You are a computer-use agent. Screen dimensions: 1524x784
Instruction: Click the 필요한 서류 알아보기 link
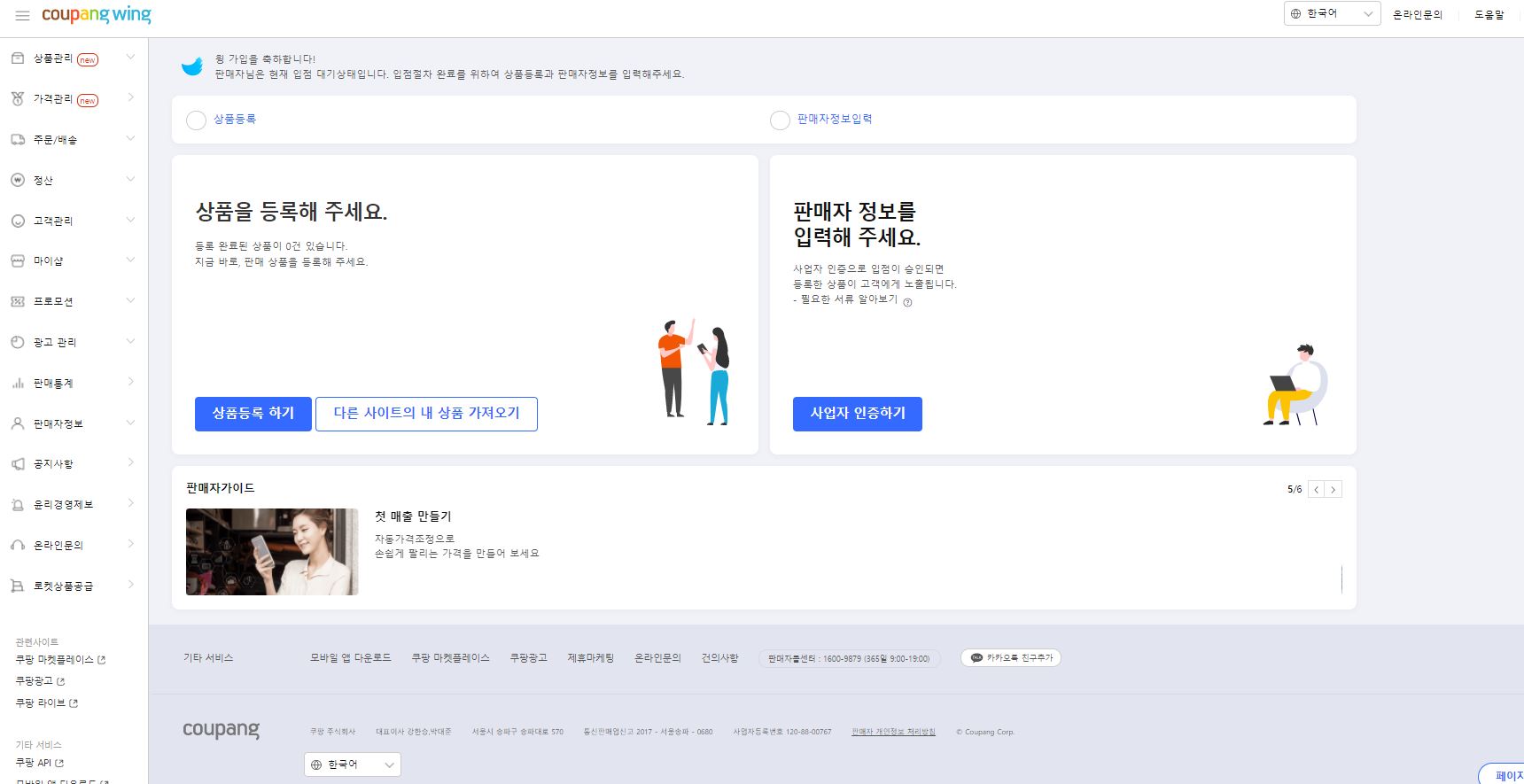pyautogui.click(x=849, y=299)
